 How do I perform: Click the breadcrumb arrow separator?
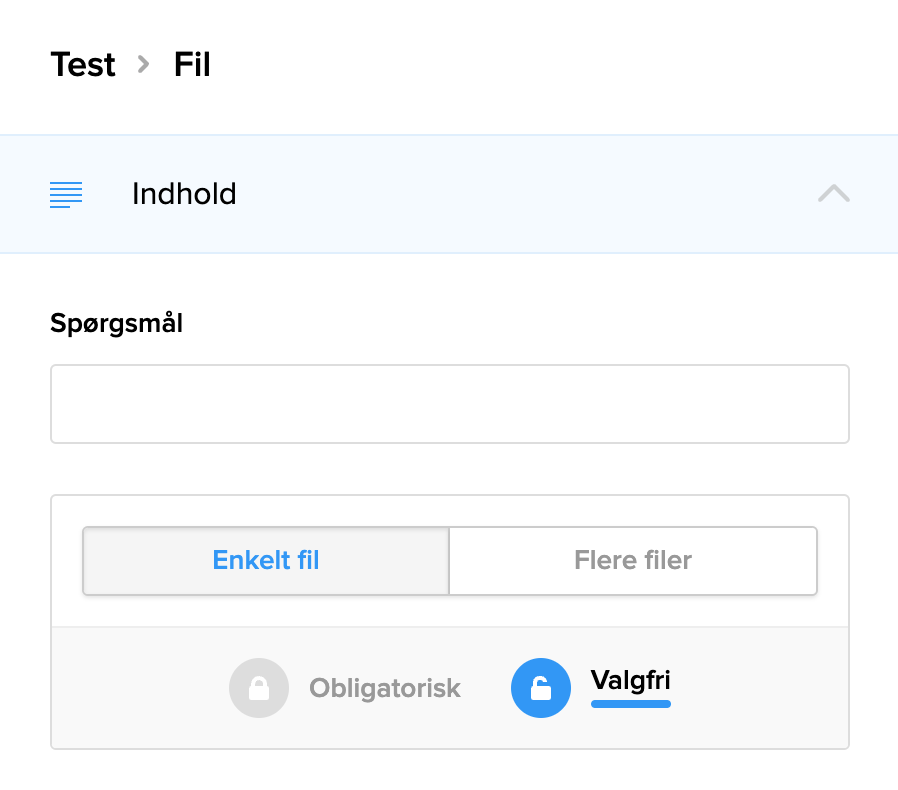[144, 65]
